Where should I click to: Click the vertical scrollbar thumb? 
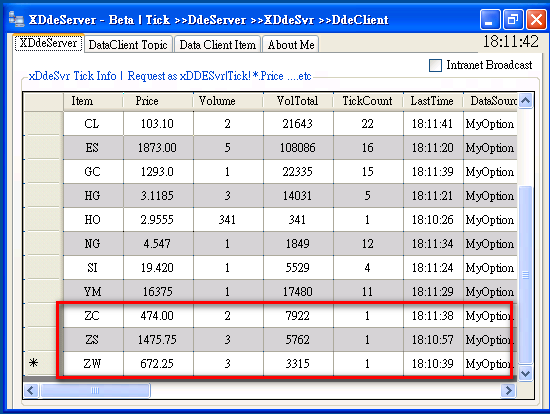click(525, 275)
